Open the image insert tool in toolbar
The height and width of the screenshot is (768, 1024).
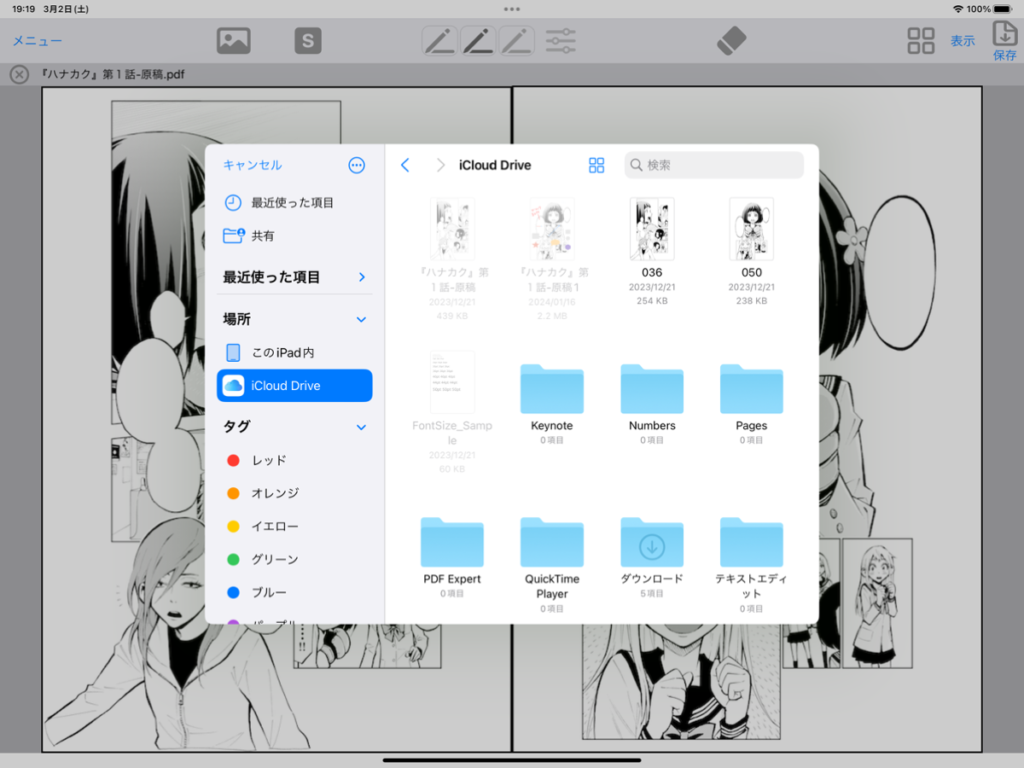233,40
